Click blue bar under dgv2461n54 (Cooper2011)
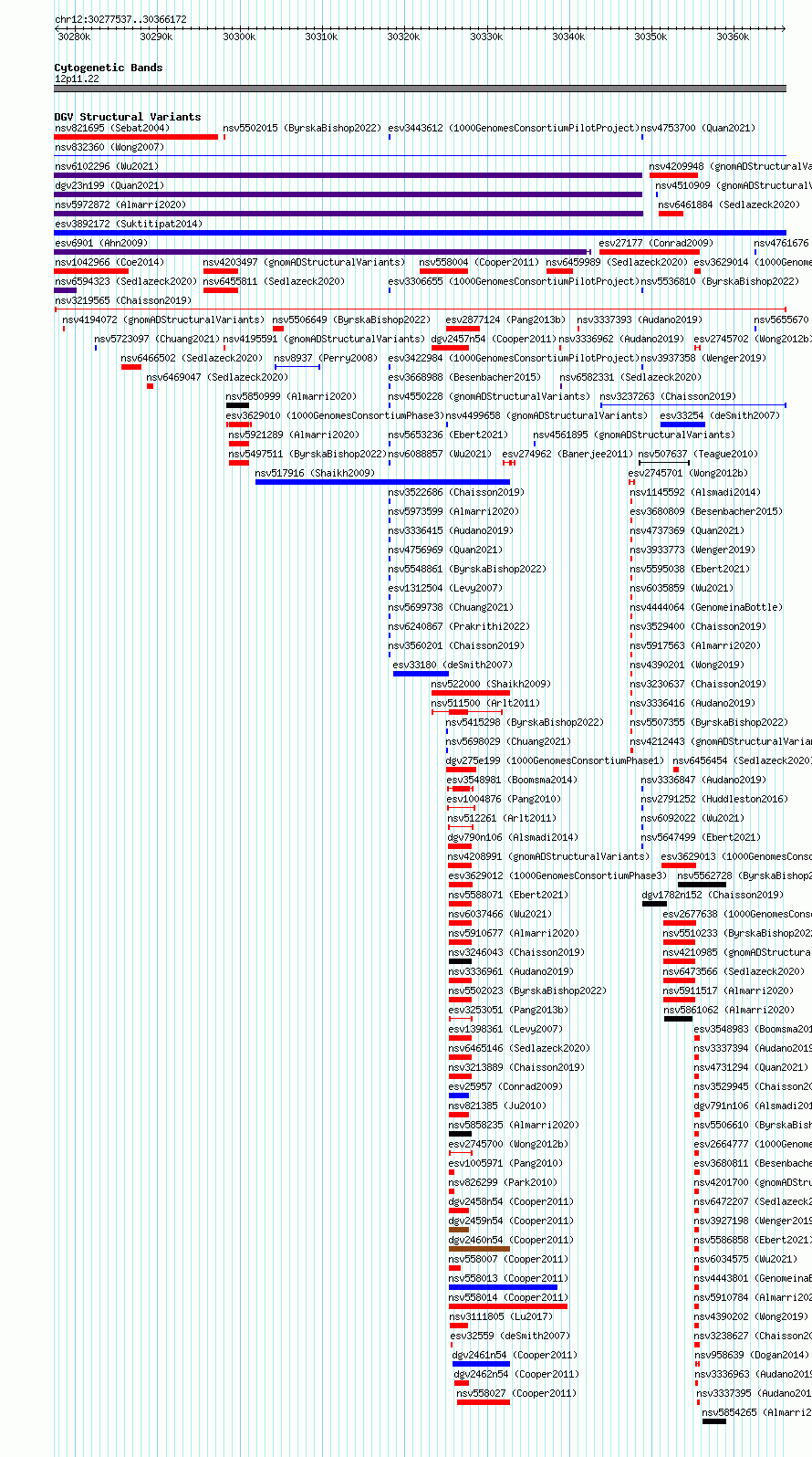 (x=481, y=1364)
